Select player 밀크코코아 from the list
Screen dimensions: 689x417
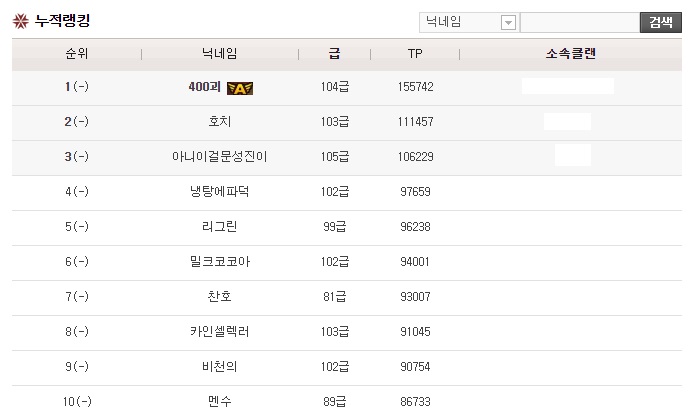click(219, 262)
